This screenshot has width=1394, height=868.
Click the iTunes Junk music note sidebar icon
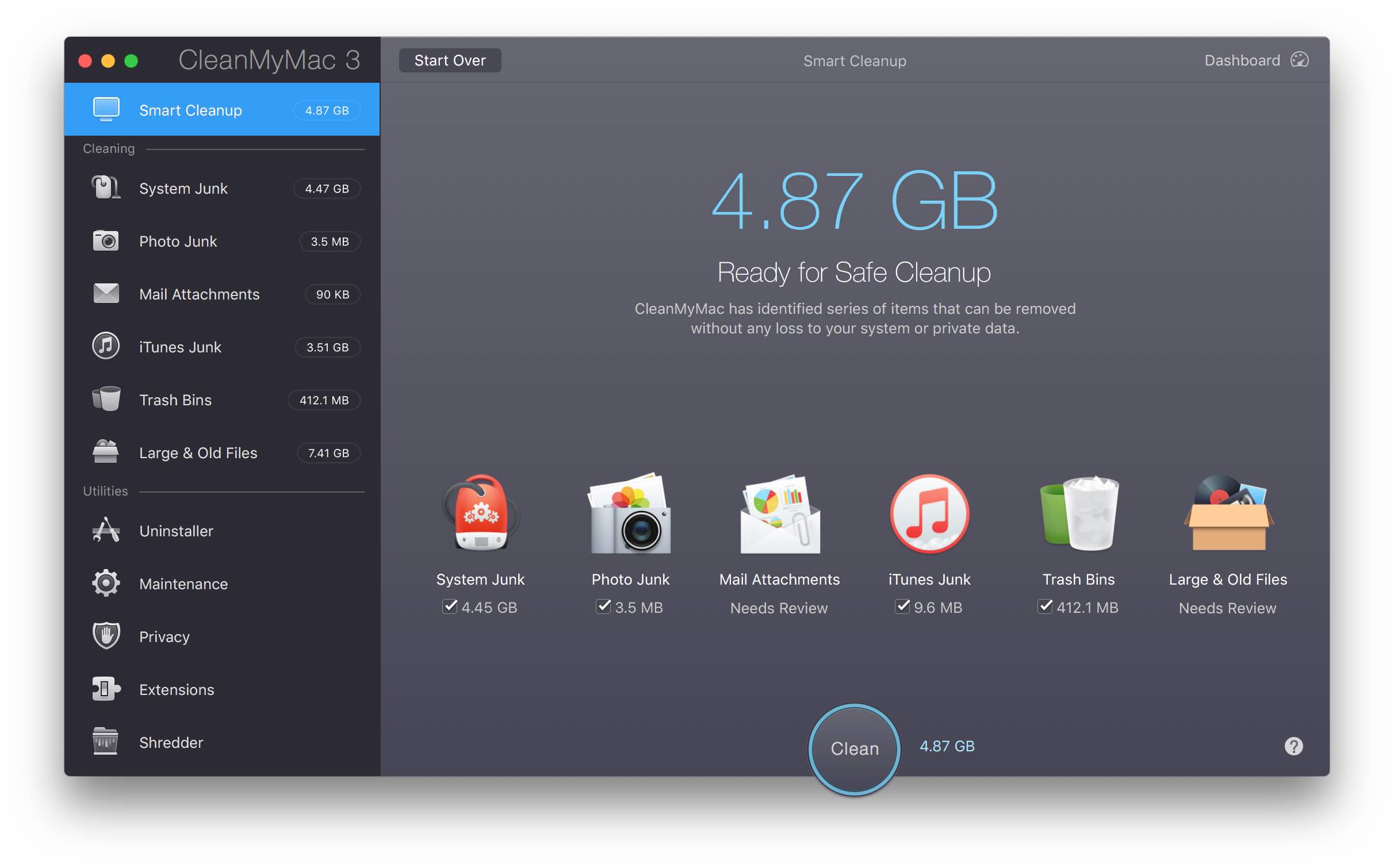[106, 346]
